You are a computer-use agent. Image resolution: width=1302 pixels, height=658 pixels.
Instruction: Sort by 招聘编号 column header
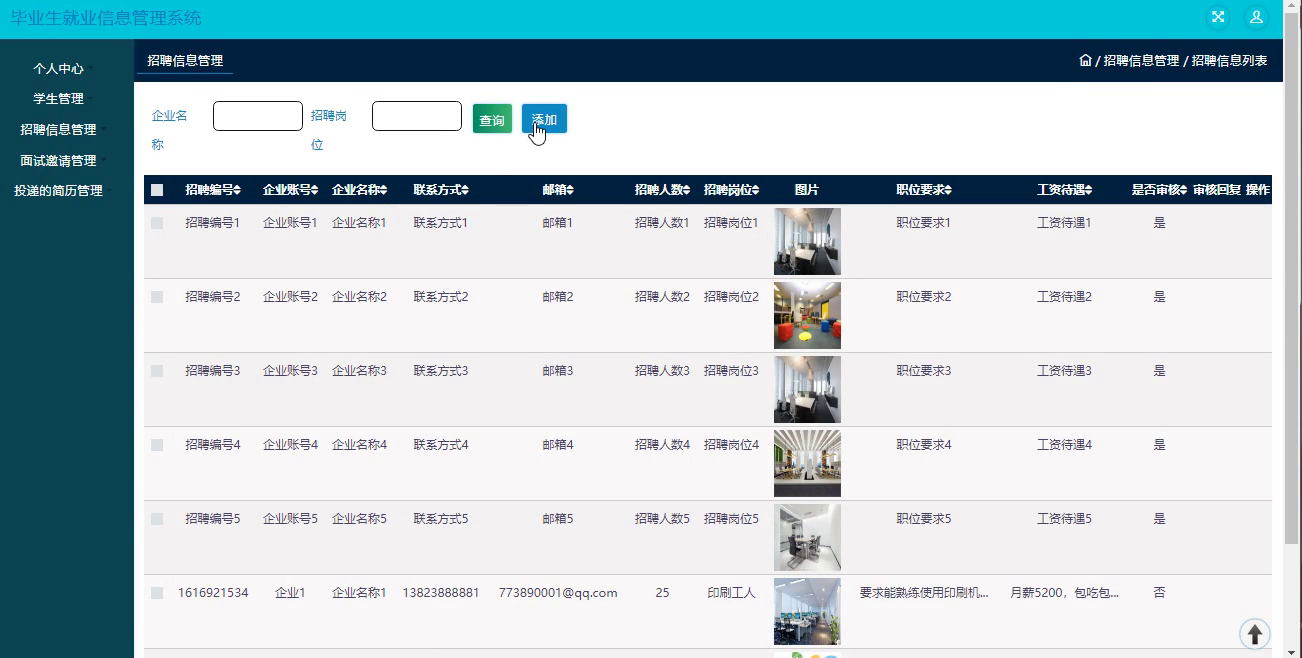click(x=214, y=190)
